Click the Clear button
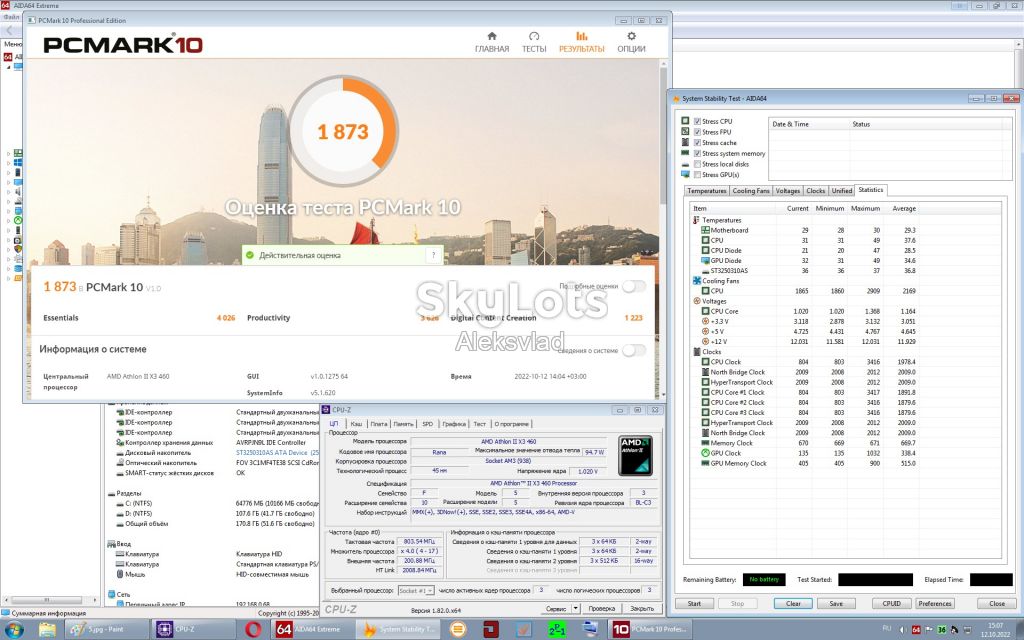This screenshot has width=1024, height=640. (793, 603)
